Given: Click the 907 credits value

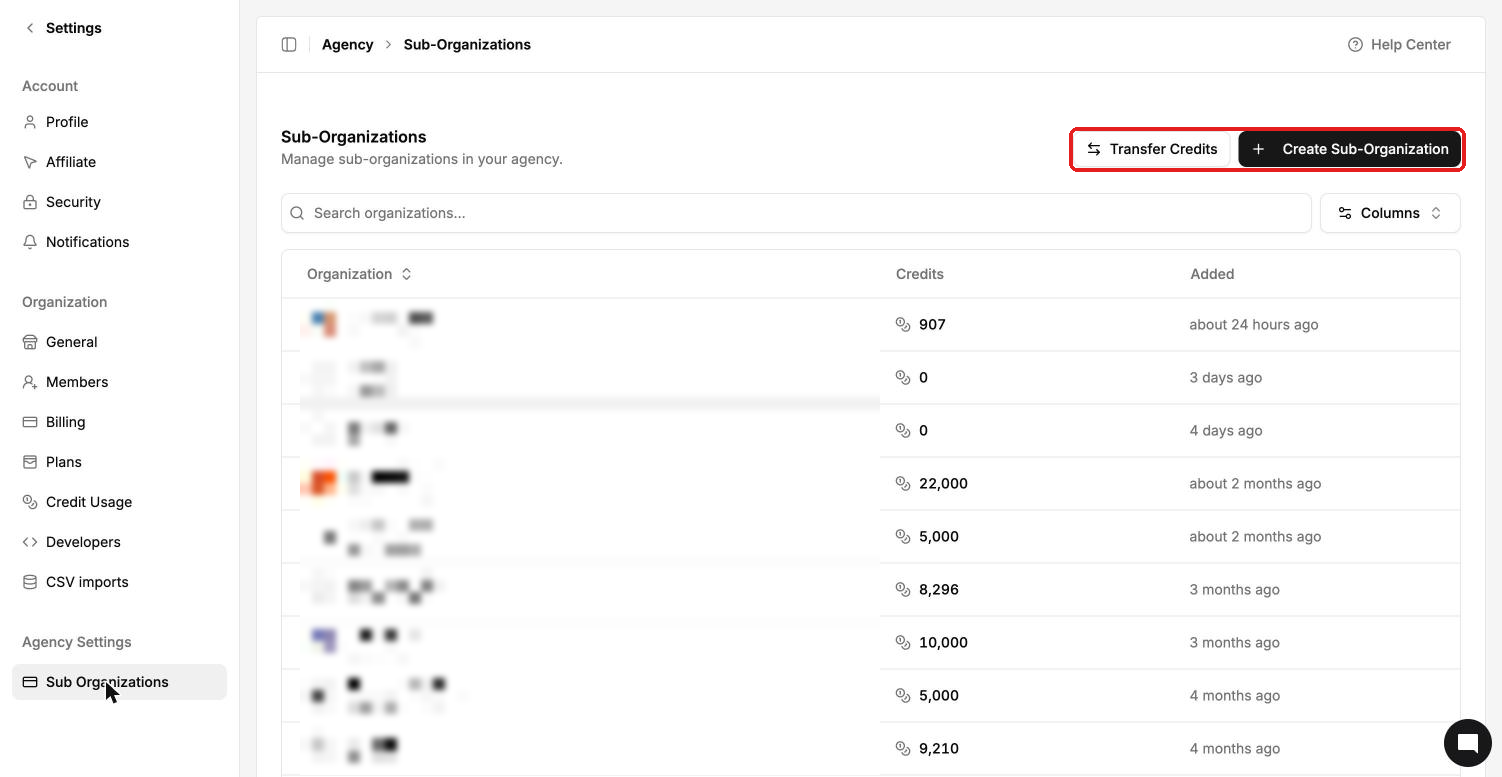Looking at the screenshot, I should pos(932,324).
